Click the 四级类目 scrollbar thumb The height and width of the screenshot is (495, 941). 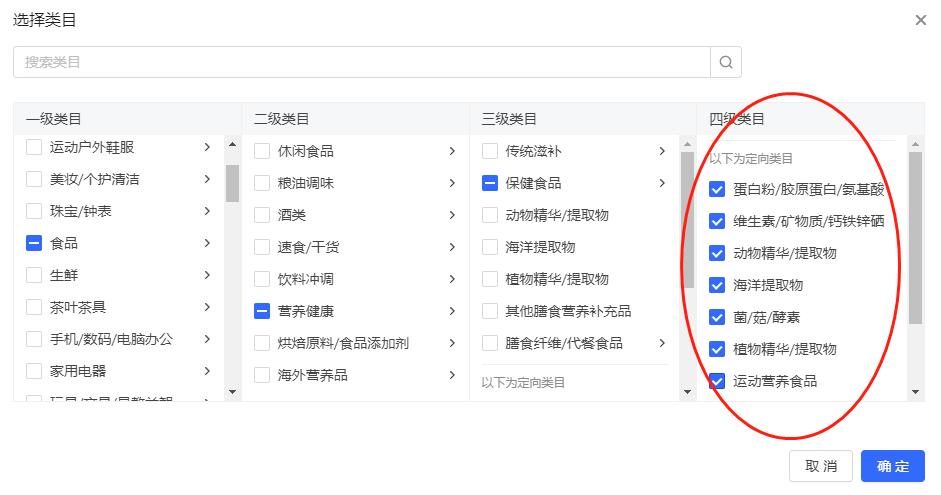point(915,238)
